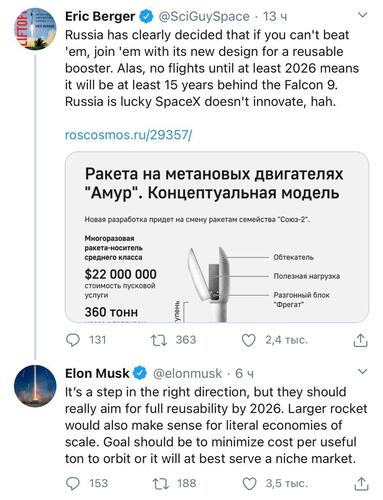383x500 pixels.
Task: Open Eric Berger's tweet options chevron
Action: point(362,15)
